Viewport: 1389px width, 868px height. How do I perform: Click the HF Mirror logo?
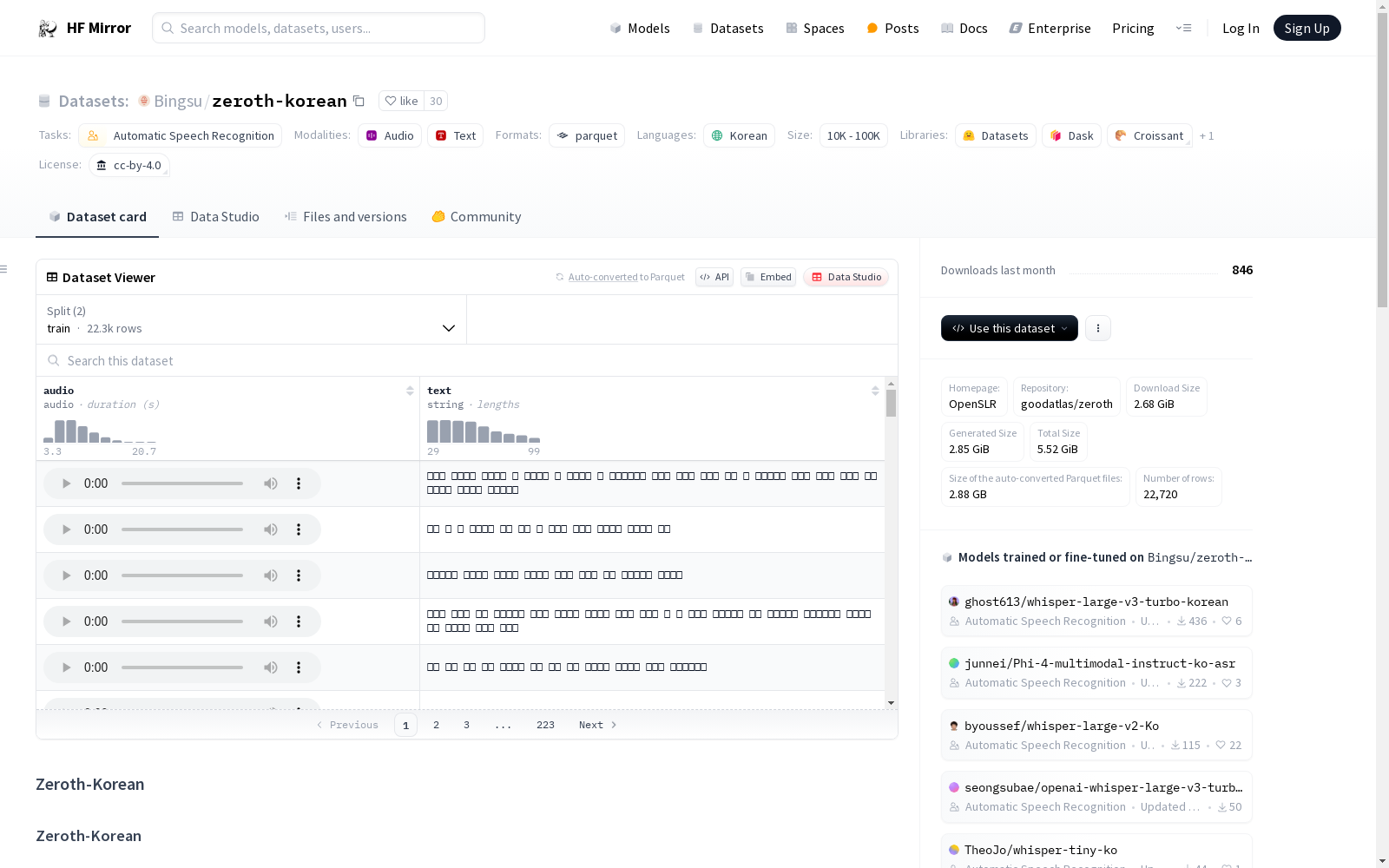[84, 28]
